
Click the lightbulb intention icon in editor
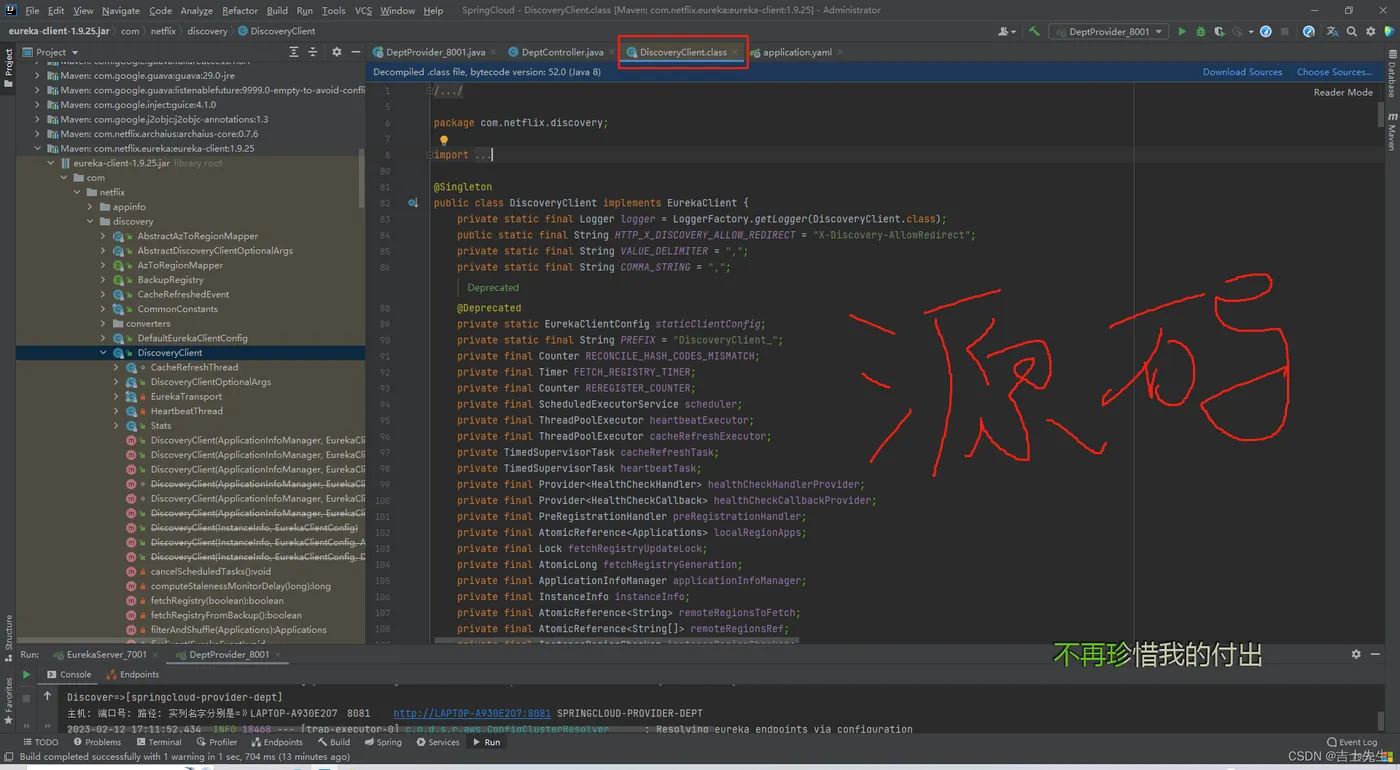click(x=443, y=140)
